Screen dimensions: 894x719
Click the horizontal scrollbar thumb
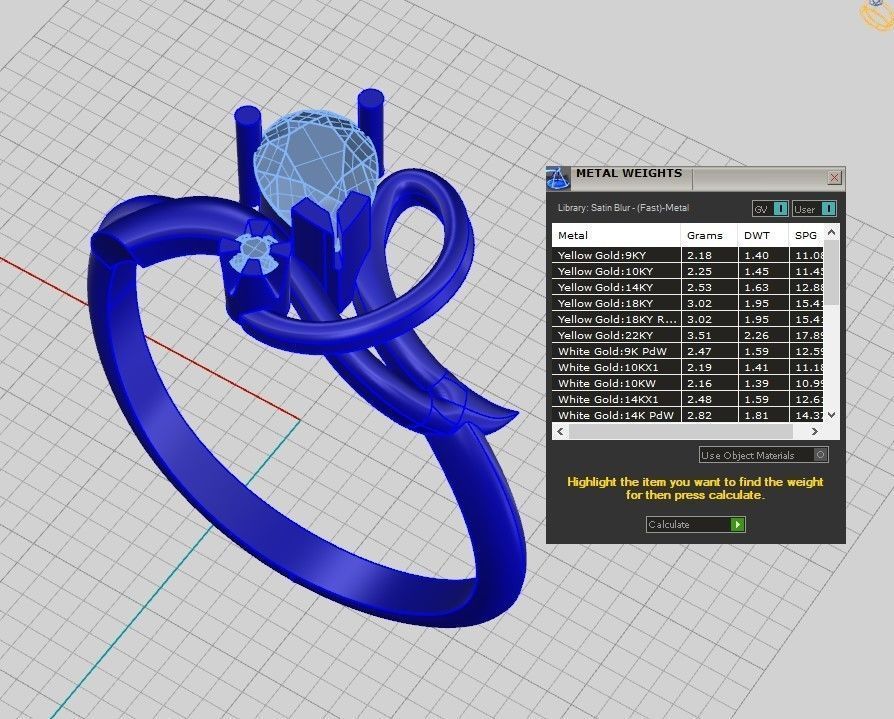681,432
